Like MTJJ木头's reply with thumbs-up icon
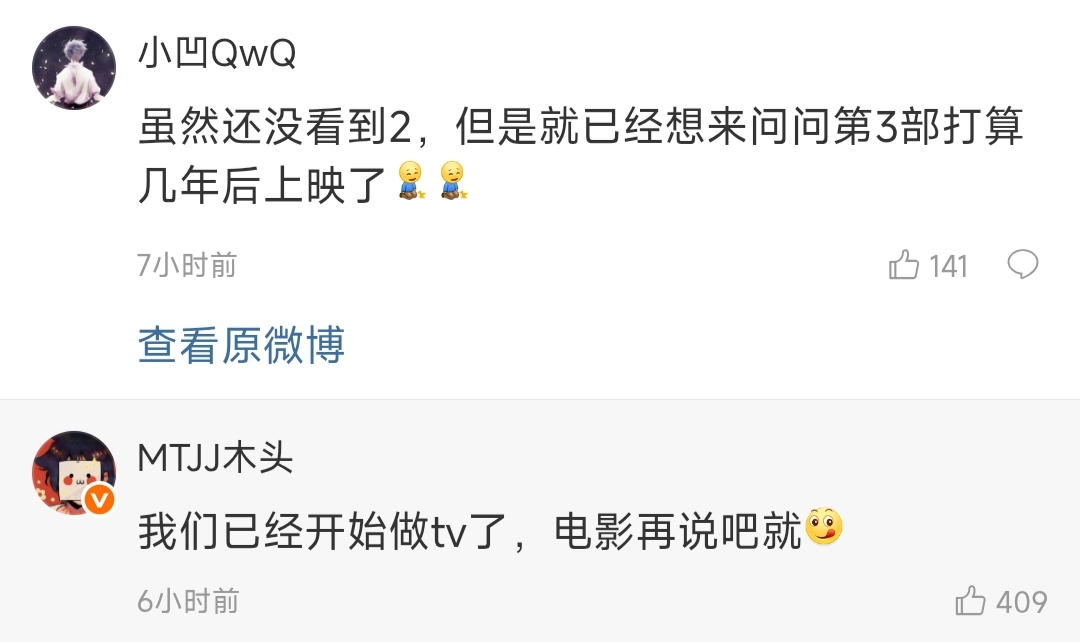This screenshot has height=642, width=1080. (970, 600)
